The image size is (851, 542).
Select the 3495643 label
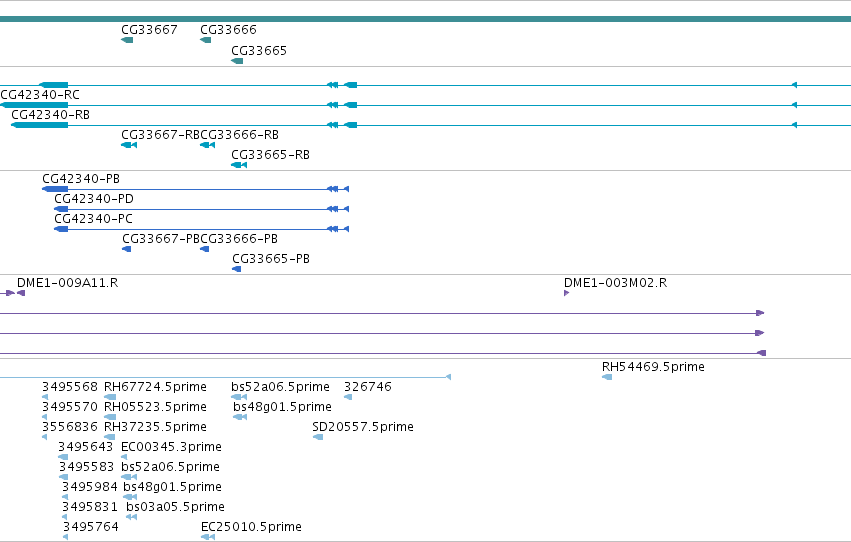pyautogui.click(x=85, y=447)
